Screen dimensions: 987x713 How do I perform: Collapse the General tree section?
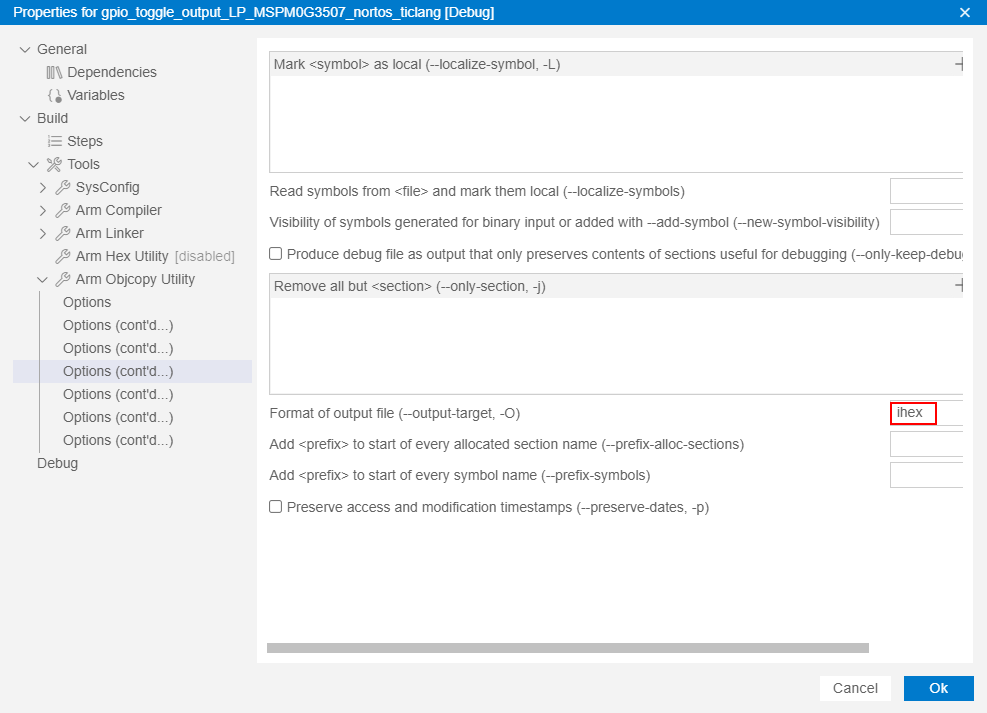[x=25, y=50]
